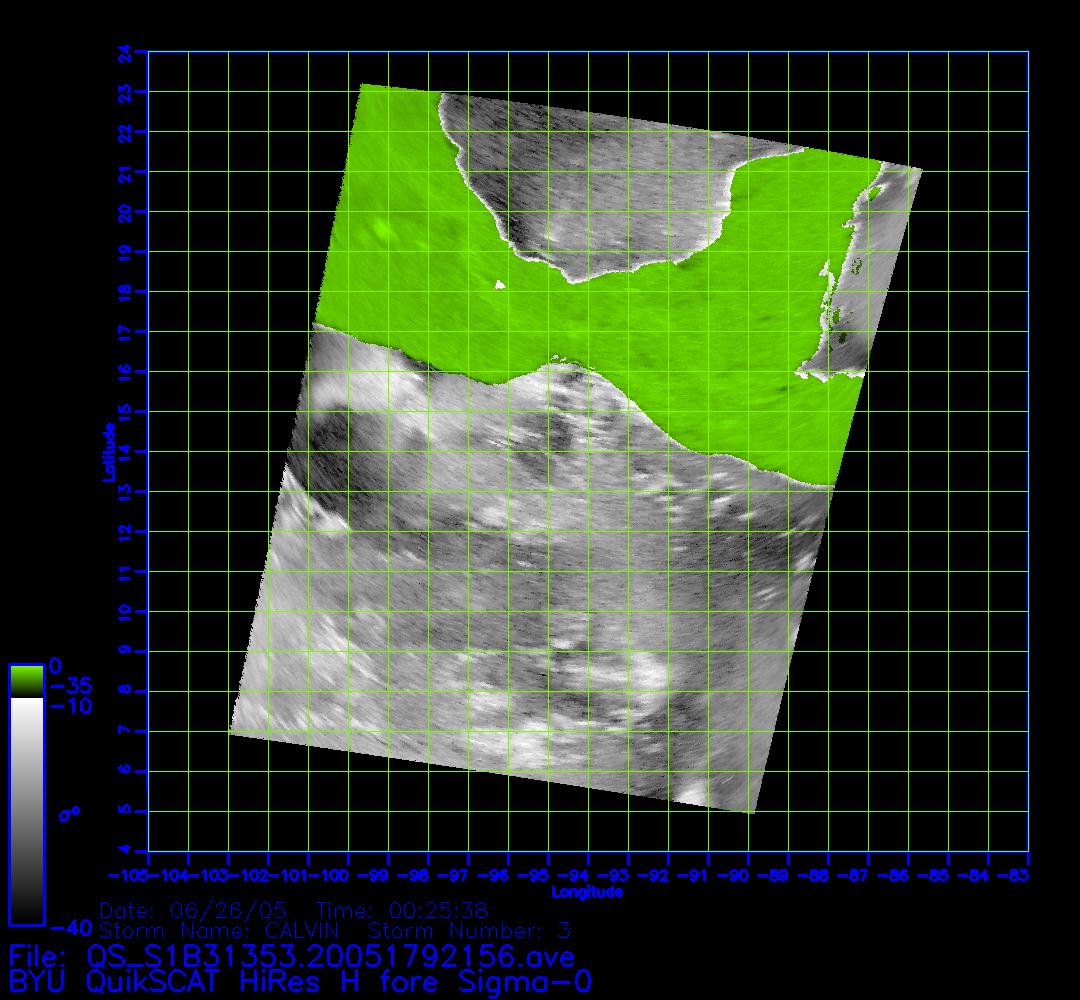Click latitude tick label 4
Screen dimensions: 1080x1000
126,851
